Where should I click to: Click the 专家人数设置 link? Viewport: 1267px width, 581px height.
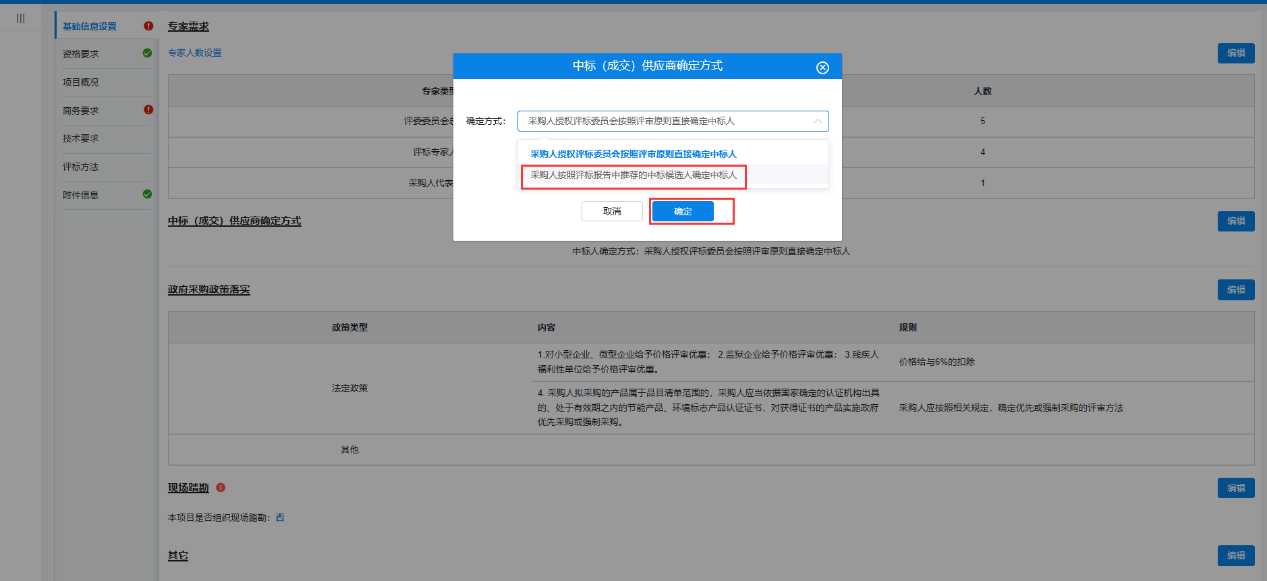195,53
